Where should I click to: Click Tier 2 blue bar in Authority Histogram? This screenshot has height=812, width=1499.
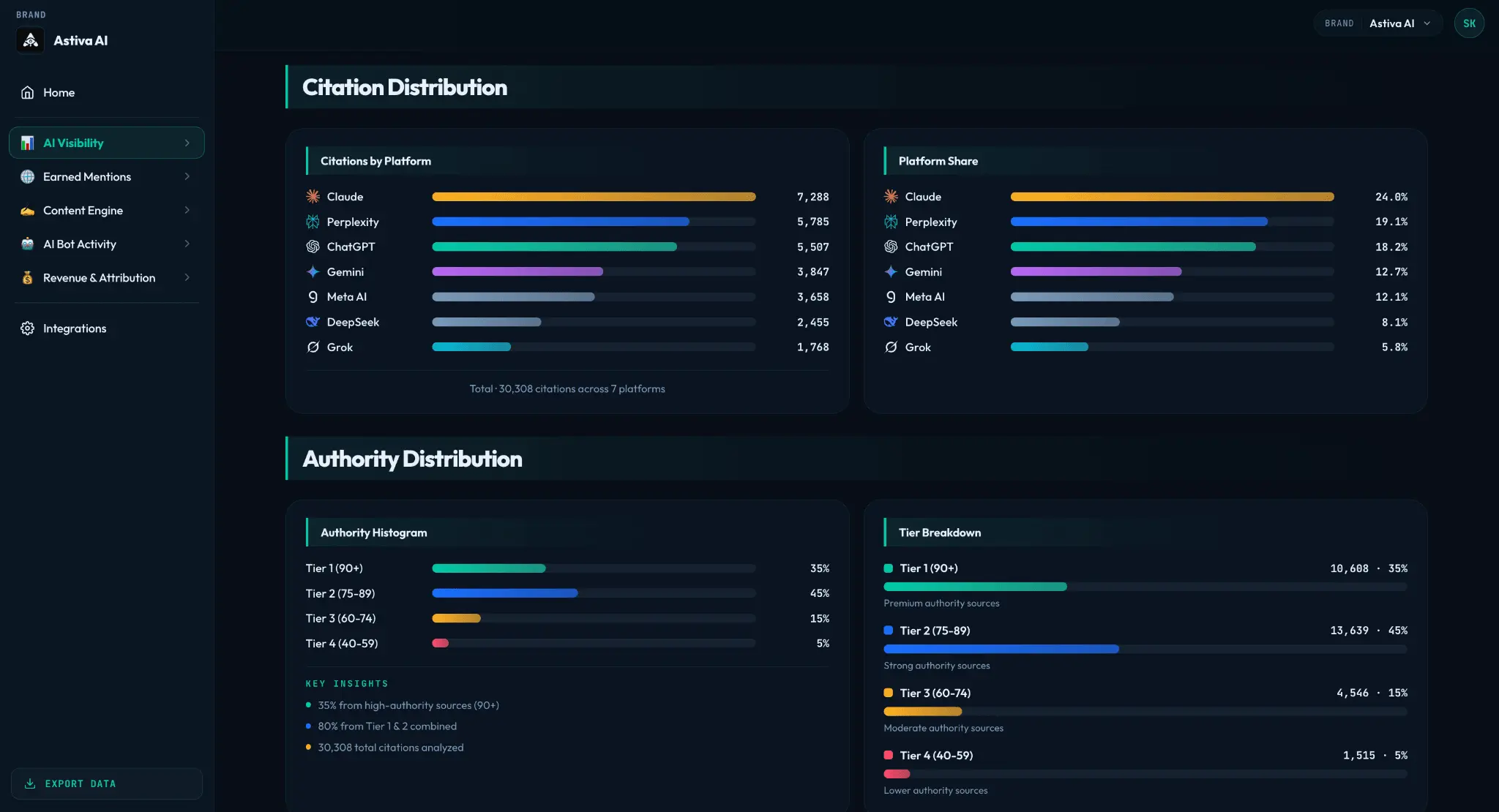tap(505, 593)
